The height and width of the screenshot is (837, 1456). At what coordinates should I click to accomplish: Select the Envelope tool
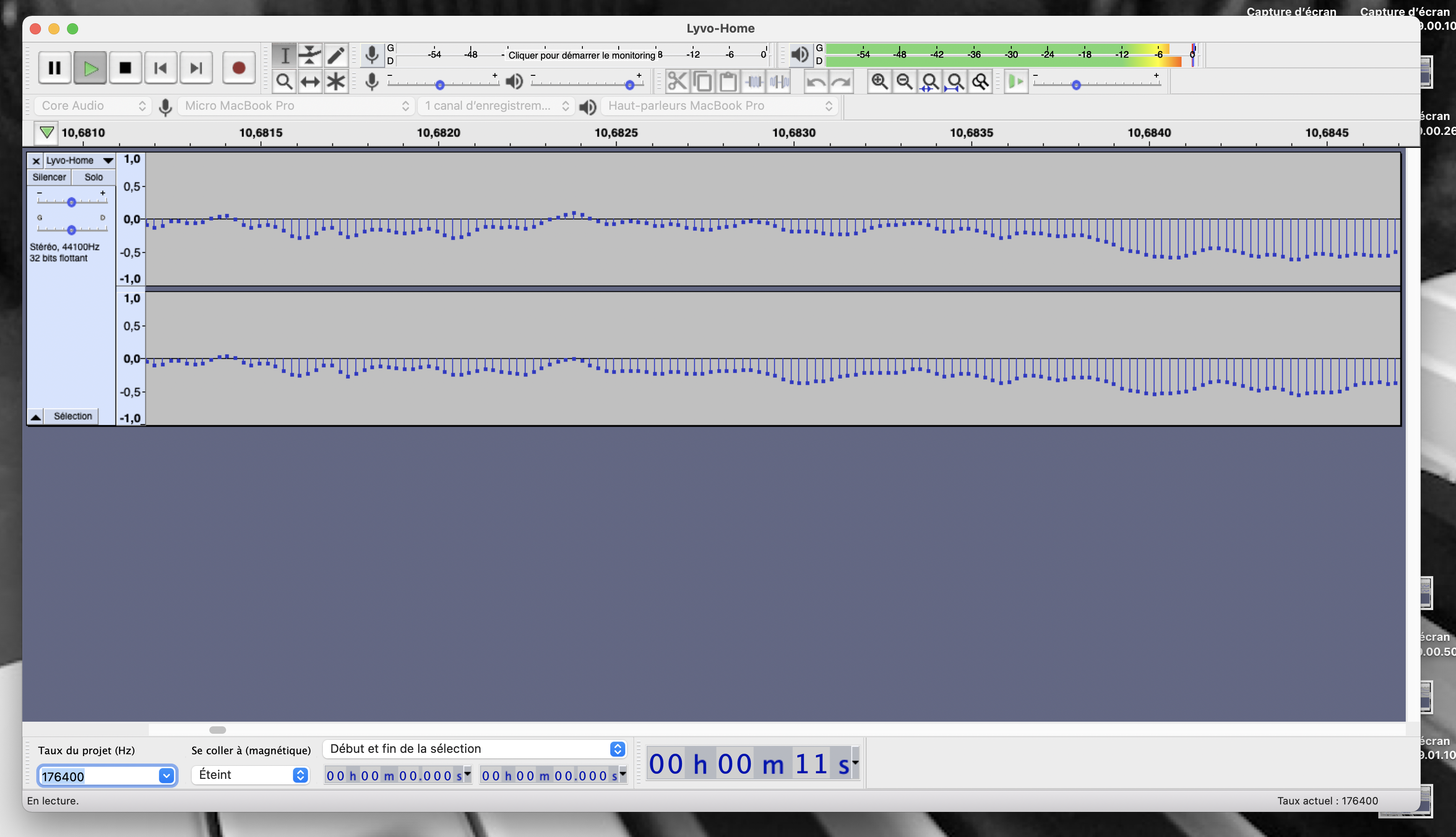[x=310, y=56]
